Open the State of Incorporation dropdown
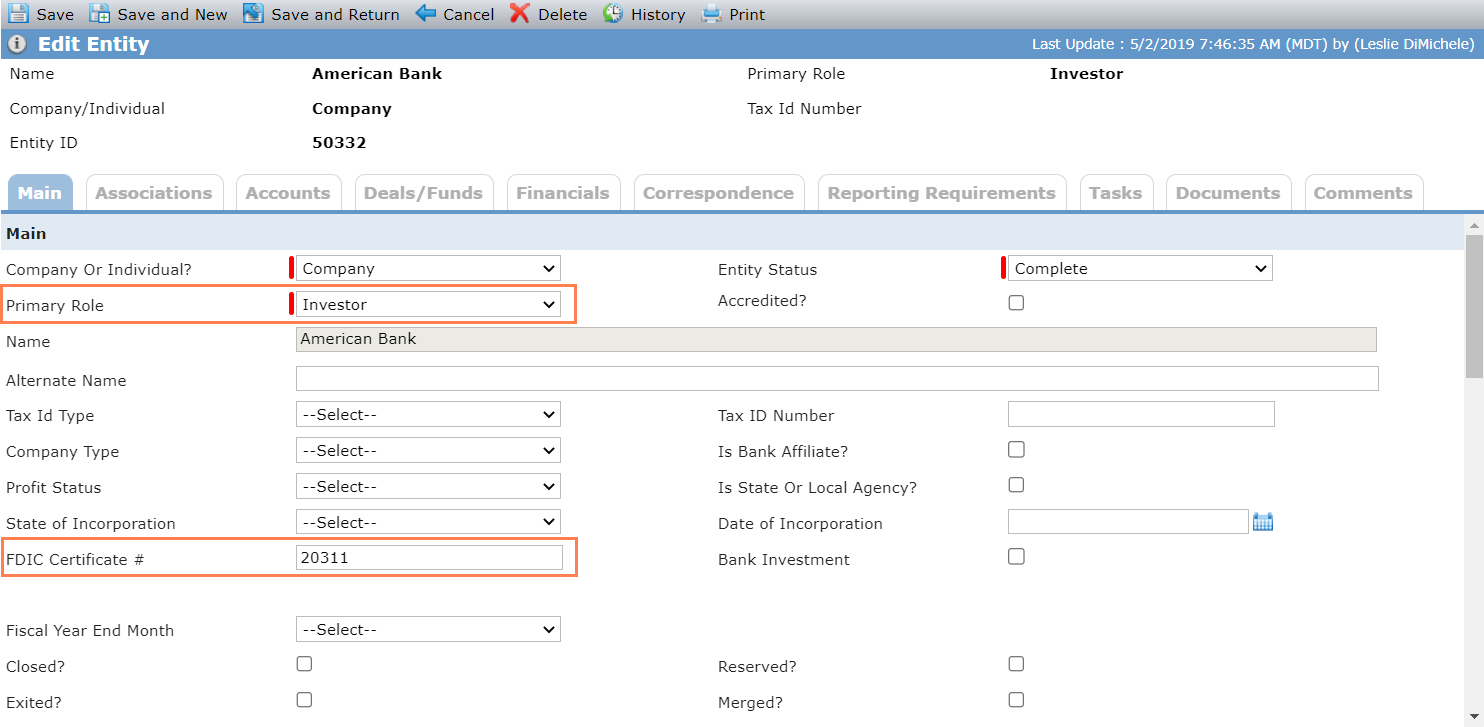This screenshot has width=1484, height=727. tap(428, 522)
